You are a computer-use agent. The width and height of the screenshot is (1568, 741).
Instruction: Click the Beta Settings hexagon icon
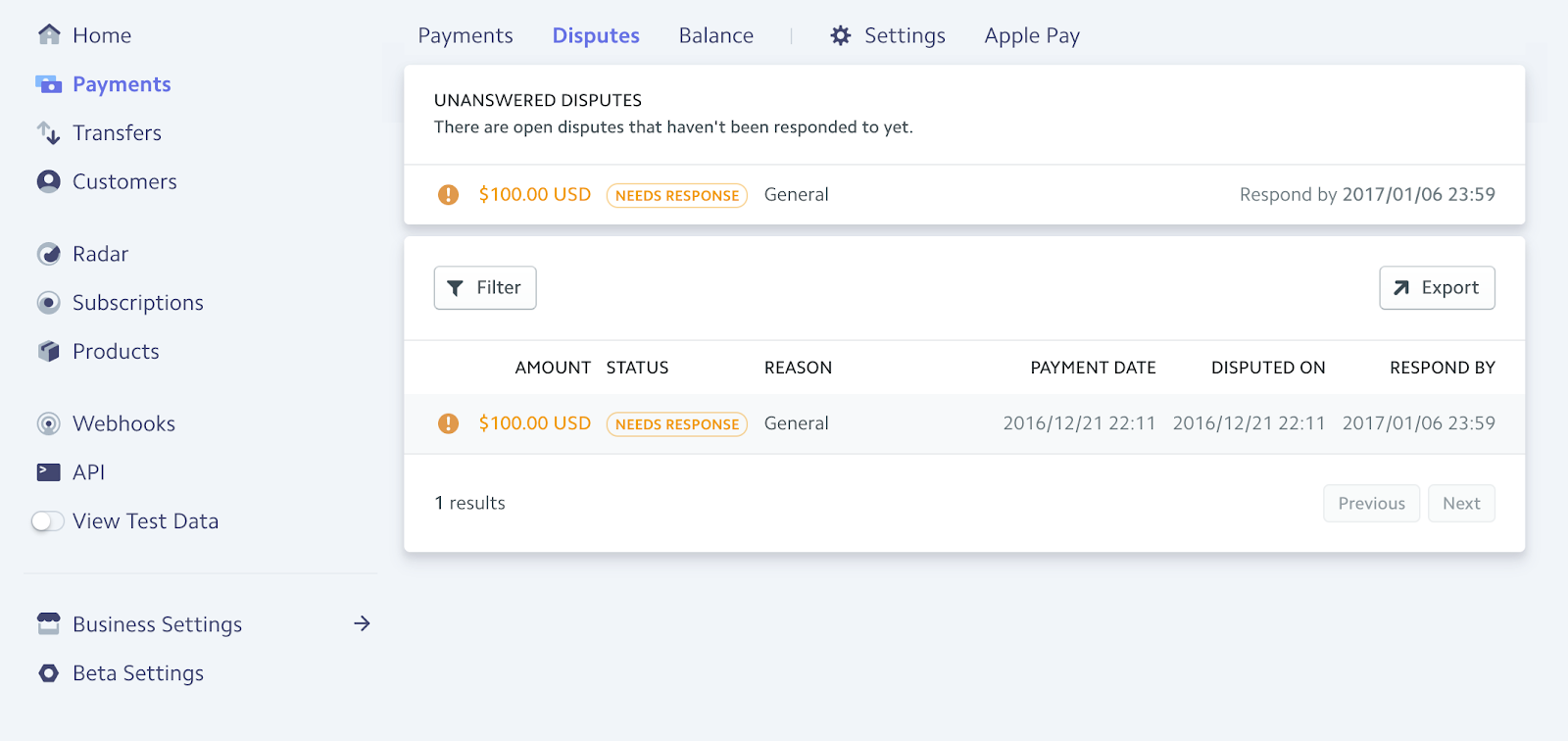[x=49, y=673]
